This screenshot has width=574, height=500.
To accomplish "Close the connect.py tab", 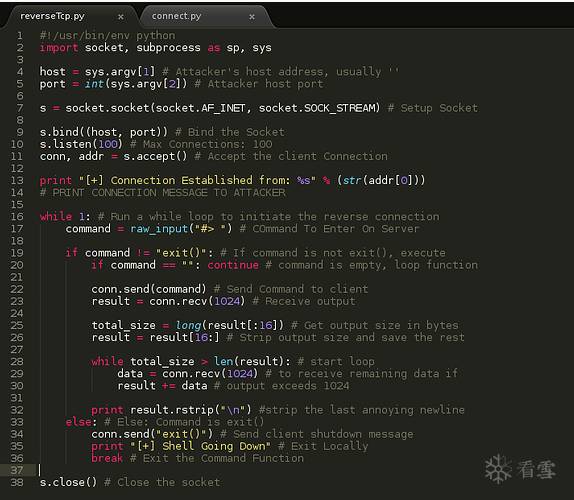I will tap(251, 17).
